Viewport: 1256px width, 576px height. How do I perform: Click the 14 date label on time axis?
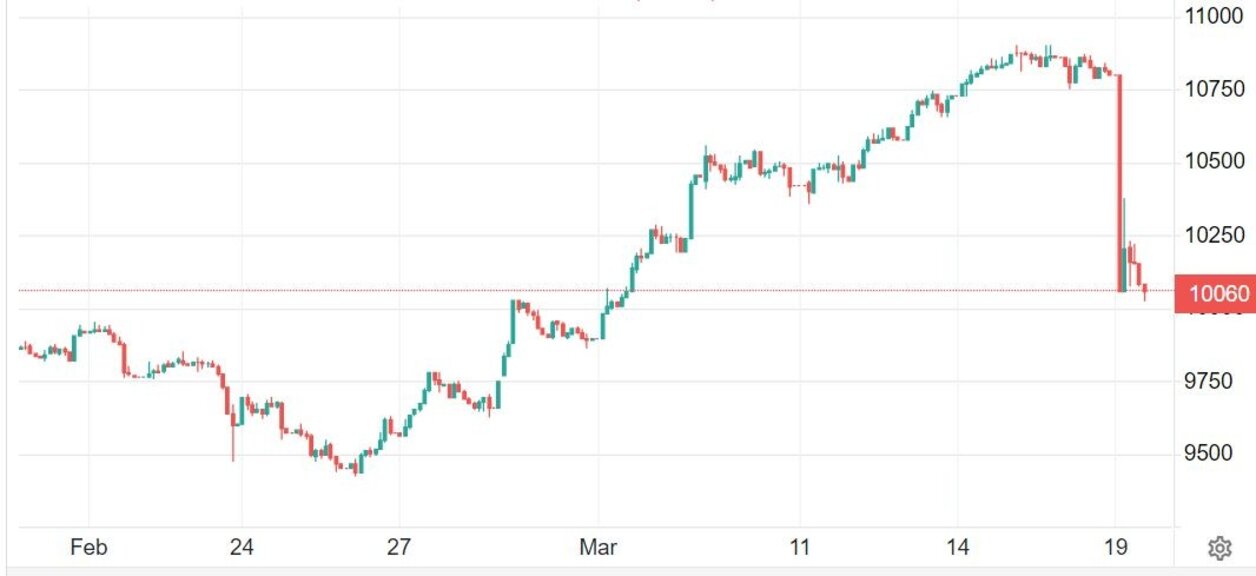click(957, 547)
